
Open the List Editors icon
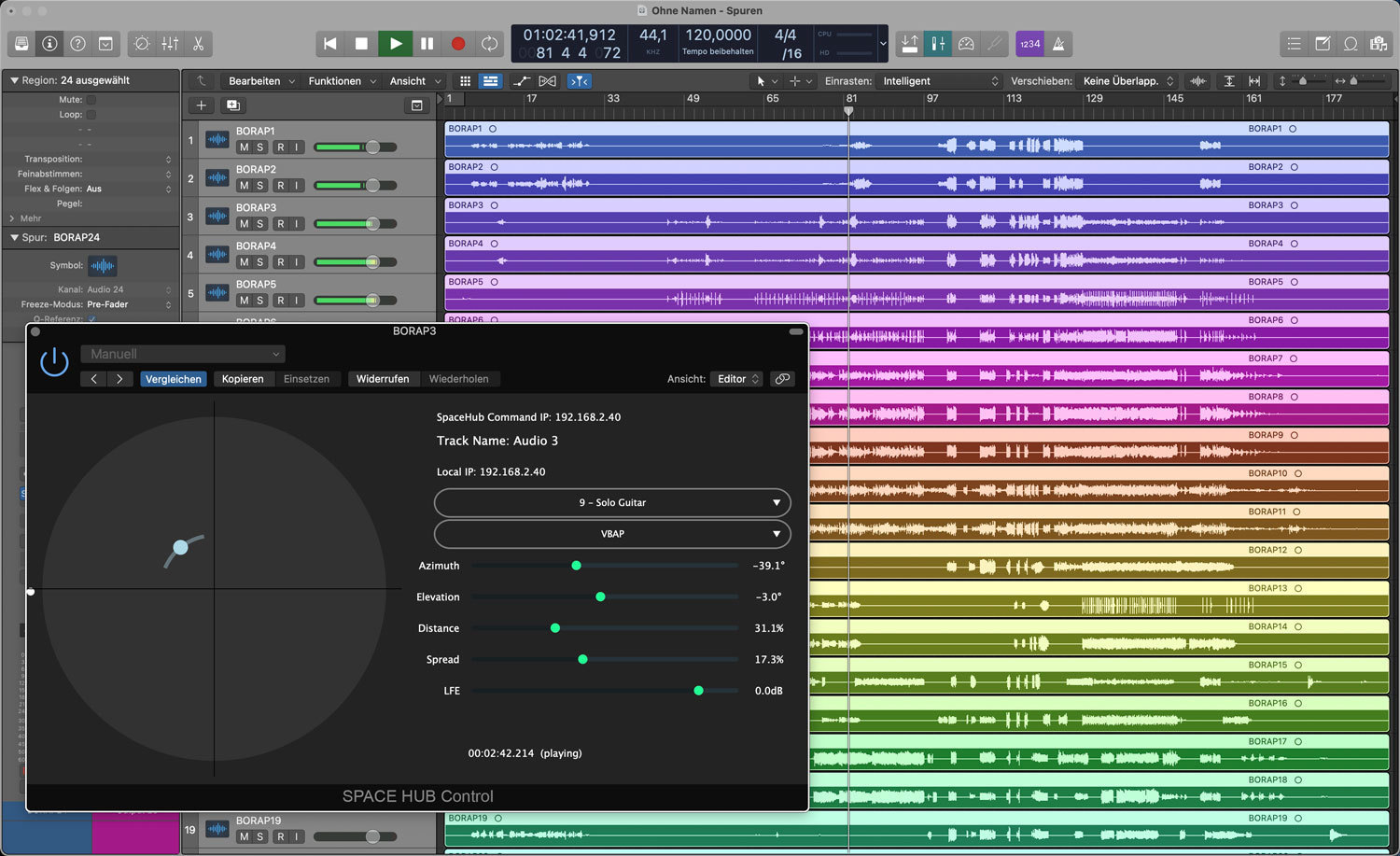point(1294,44)
